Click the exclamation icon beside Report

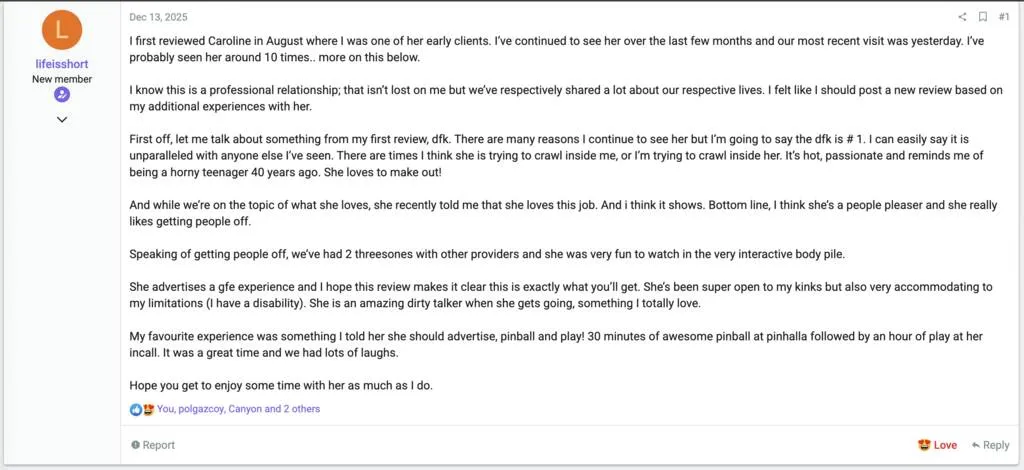(135, 445)
